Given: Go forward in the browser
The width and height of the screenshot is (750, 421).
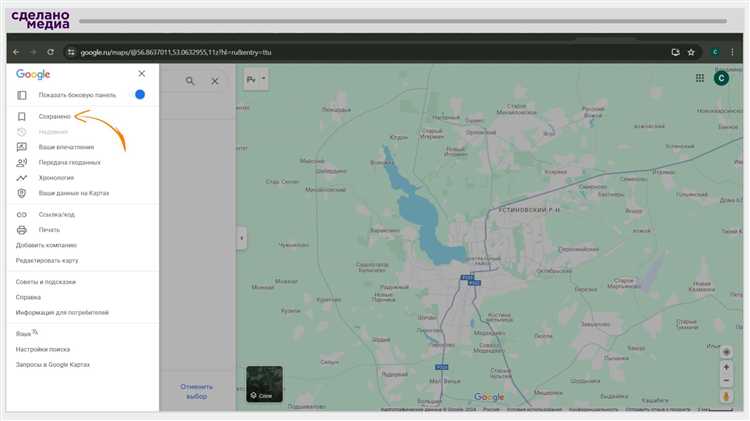Looking at the screenshot, I should [33, 52].
